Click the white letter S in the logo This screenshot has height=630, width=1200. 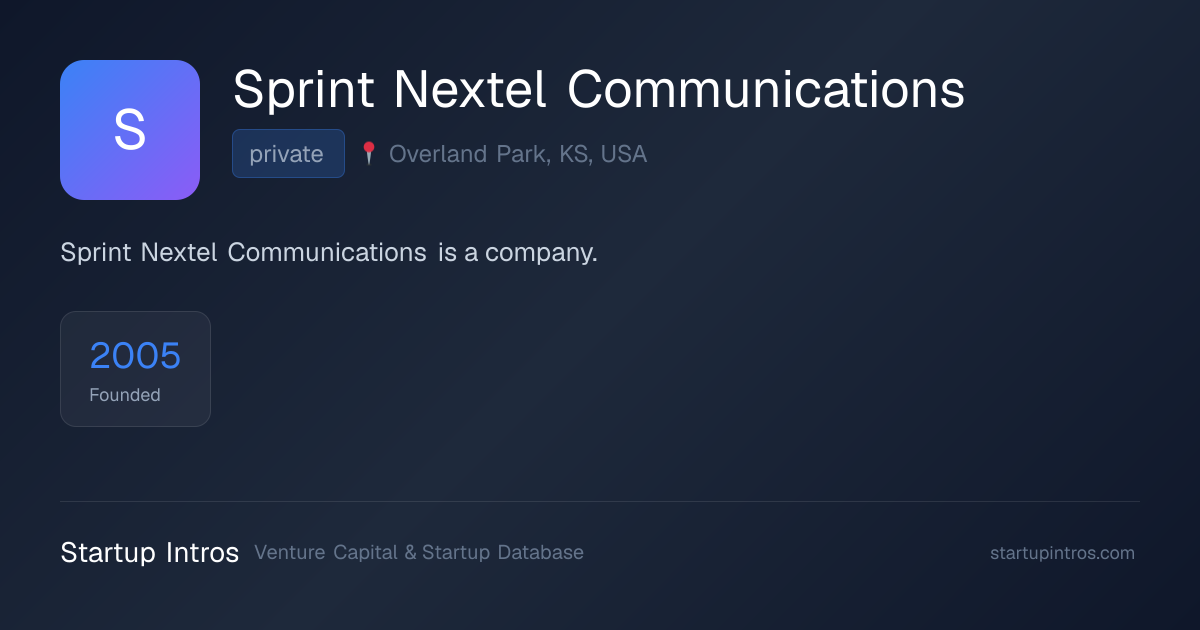(130, 130)
